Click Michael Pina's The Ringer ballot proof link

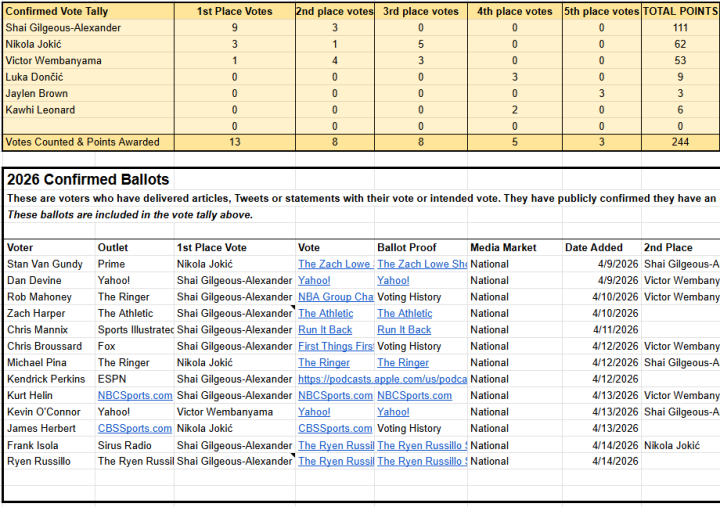pyautogui.click(x=403, y=363)
